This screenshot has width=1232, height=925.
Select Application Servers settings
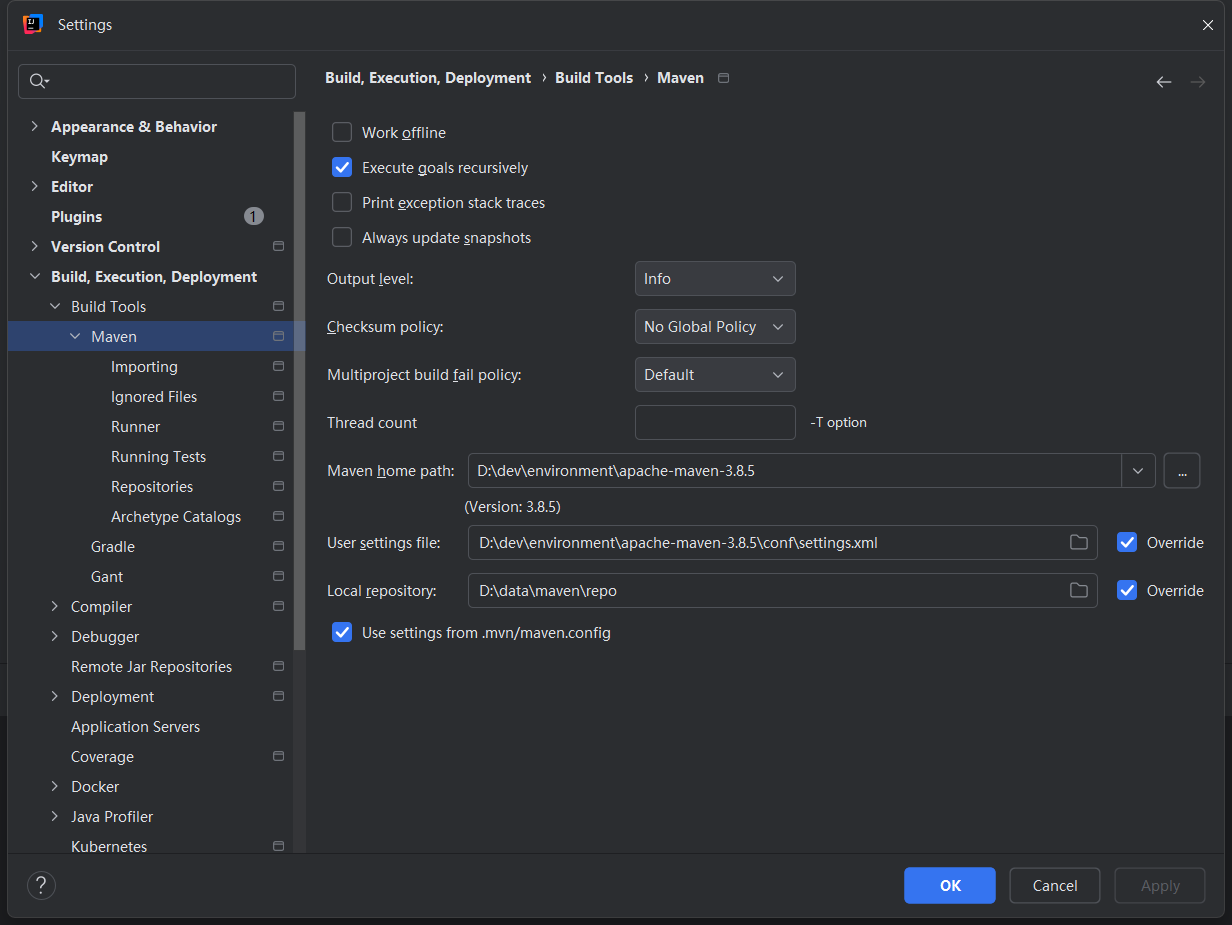click(x=135, y=727)
